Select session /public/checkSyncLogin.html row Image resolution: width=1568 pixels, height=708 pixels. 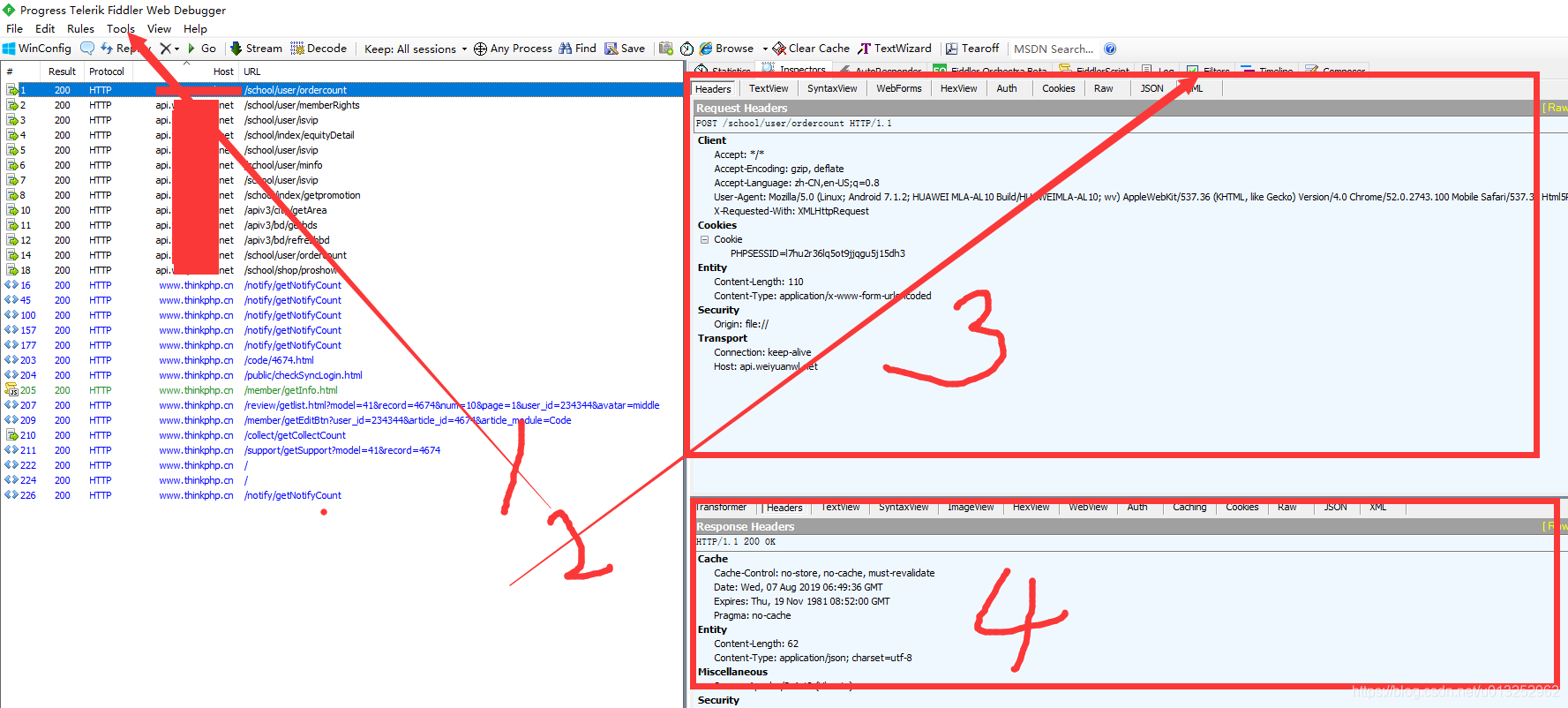pos(342,375)
